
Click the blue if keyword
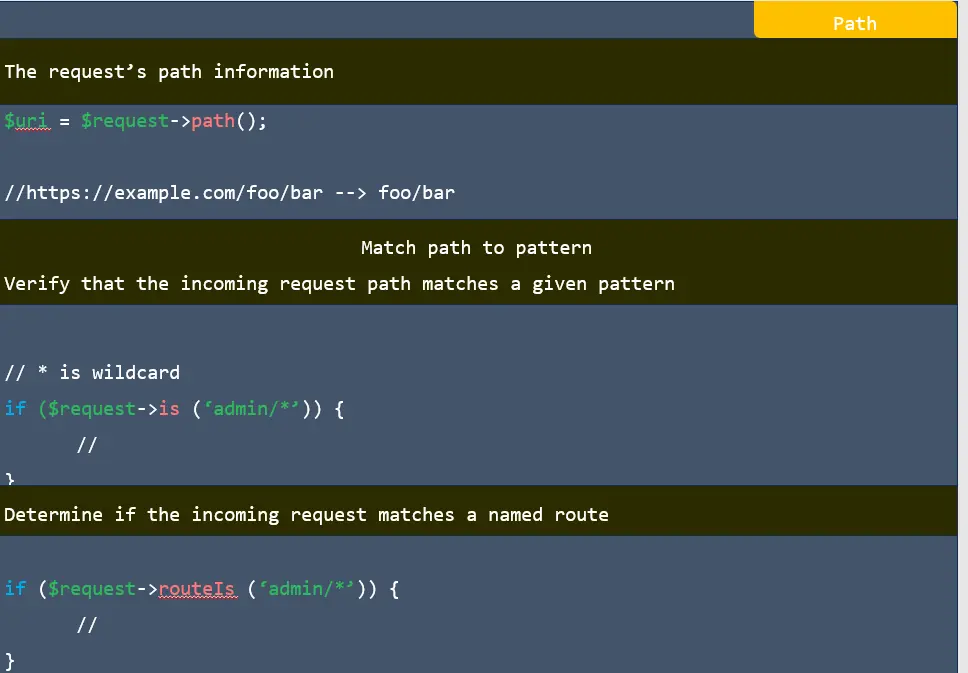point(15,408)
